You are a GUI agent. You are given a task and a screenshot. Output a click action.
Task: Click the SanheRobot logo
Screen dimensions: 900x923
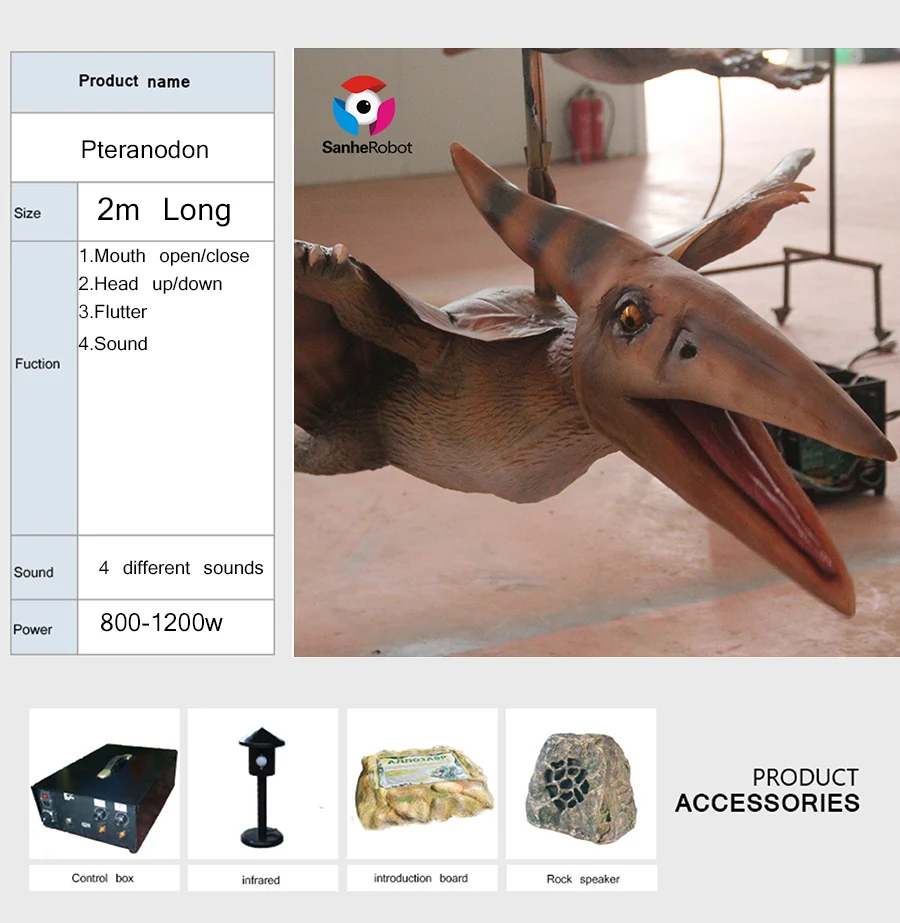367,115
